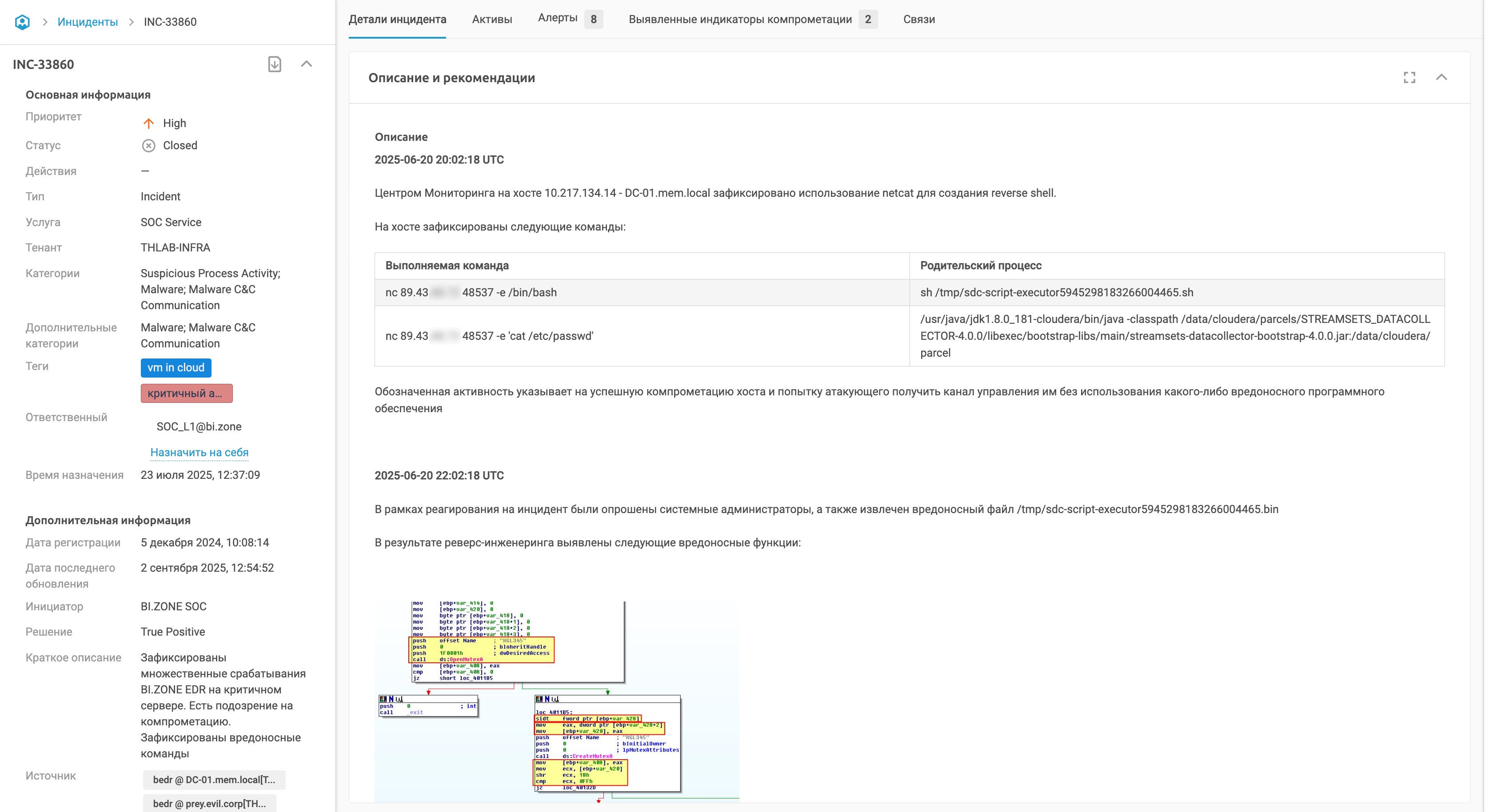
Task: Click the Назначить на себя link
Action: (x=199, y=452)
